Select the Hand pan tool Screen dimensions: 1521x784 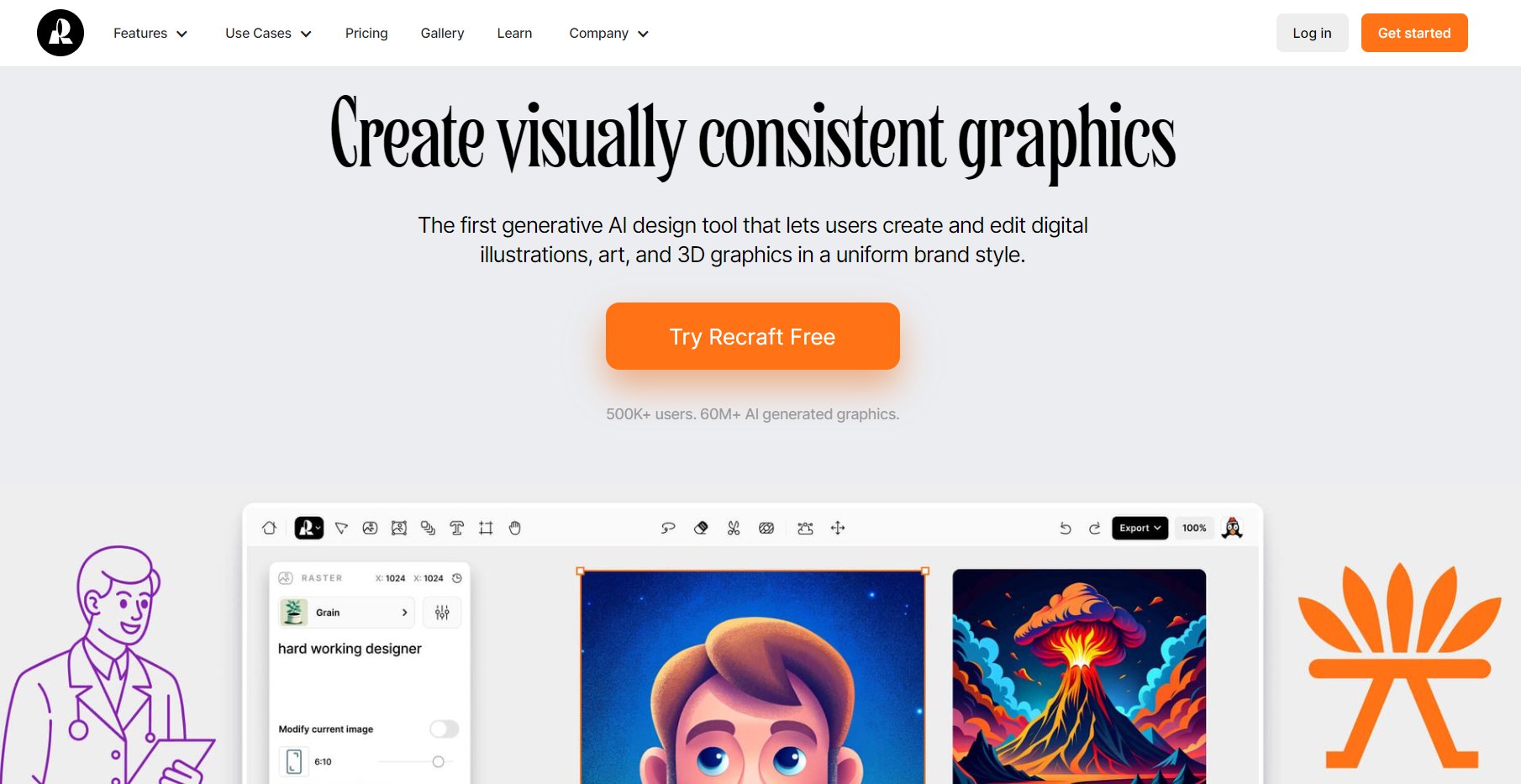(x=515, y=528)
